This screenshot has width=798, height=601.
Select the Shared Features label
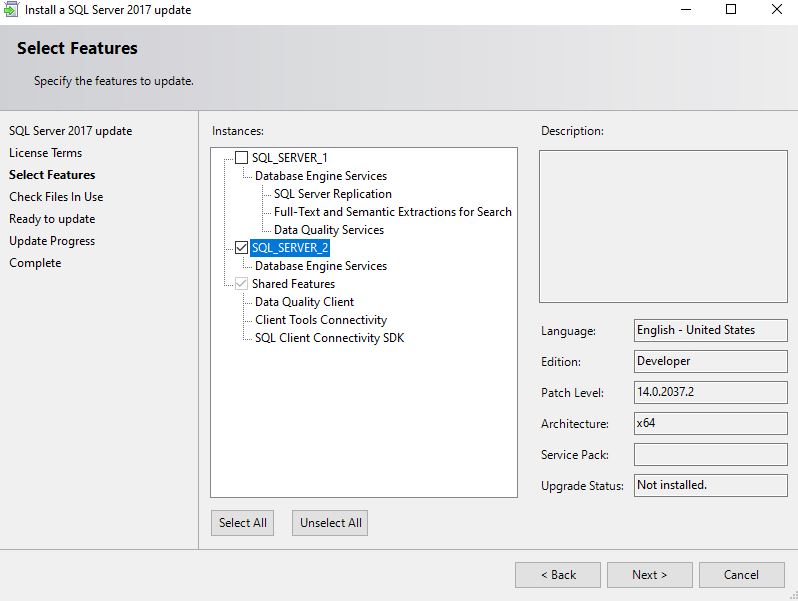coord(293,283)
